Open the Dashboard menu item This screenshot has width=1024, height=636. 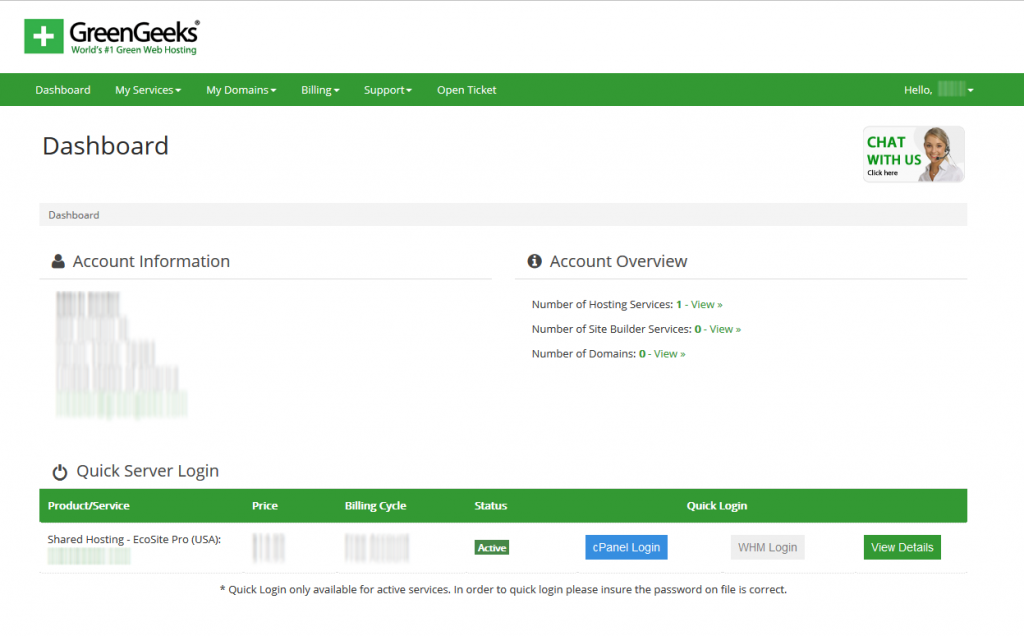(x=63, y=90)
